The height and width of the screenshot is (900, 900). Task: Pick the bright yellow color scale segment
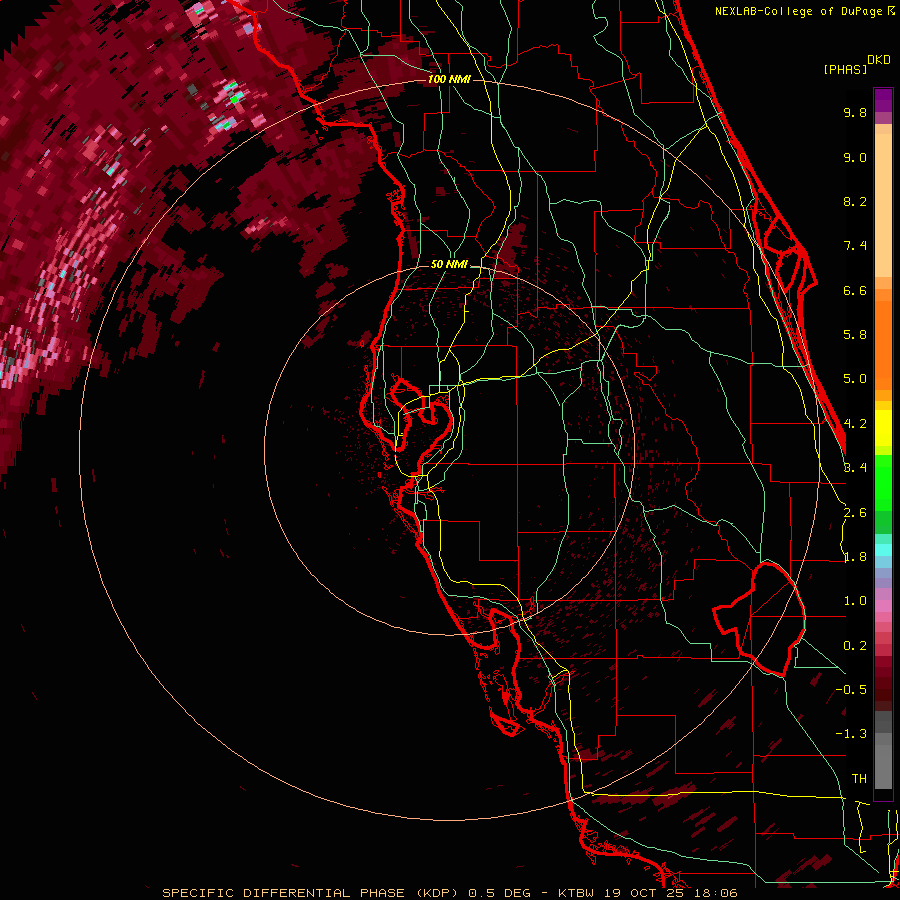(883, 428)
